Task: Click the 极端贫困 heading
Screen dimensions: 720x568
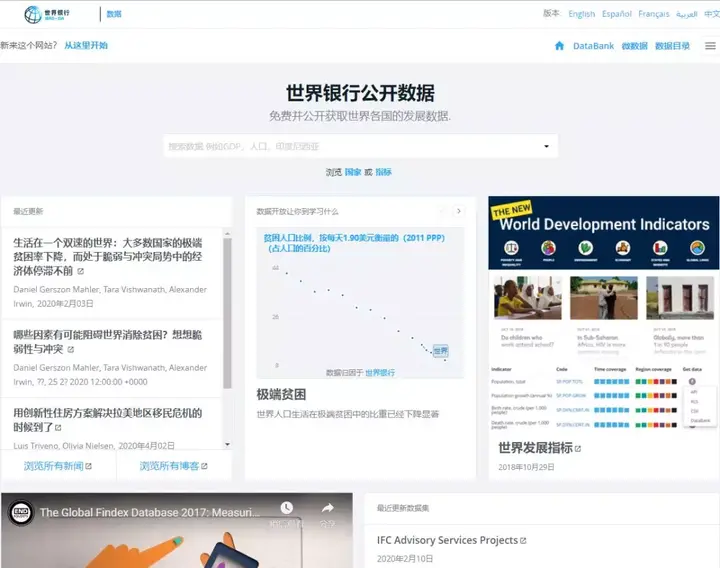Action: (x=281, y=394)
